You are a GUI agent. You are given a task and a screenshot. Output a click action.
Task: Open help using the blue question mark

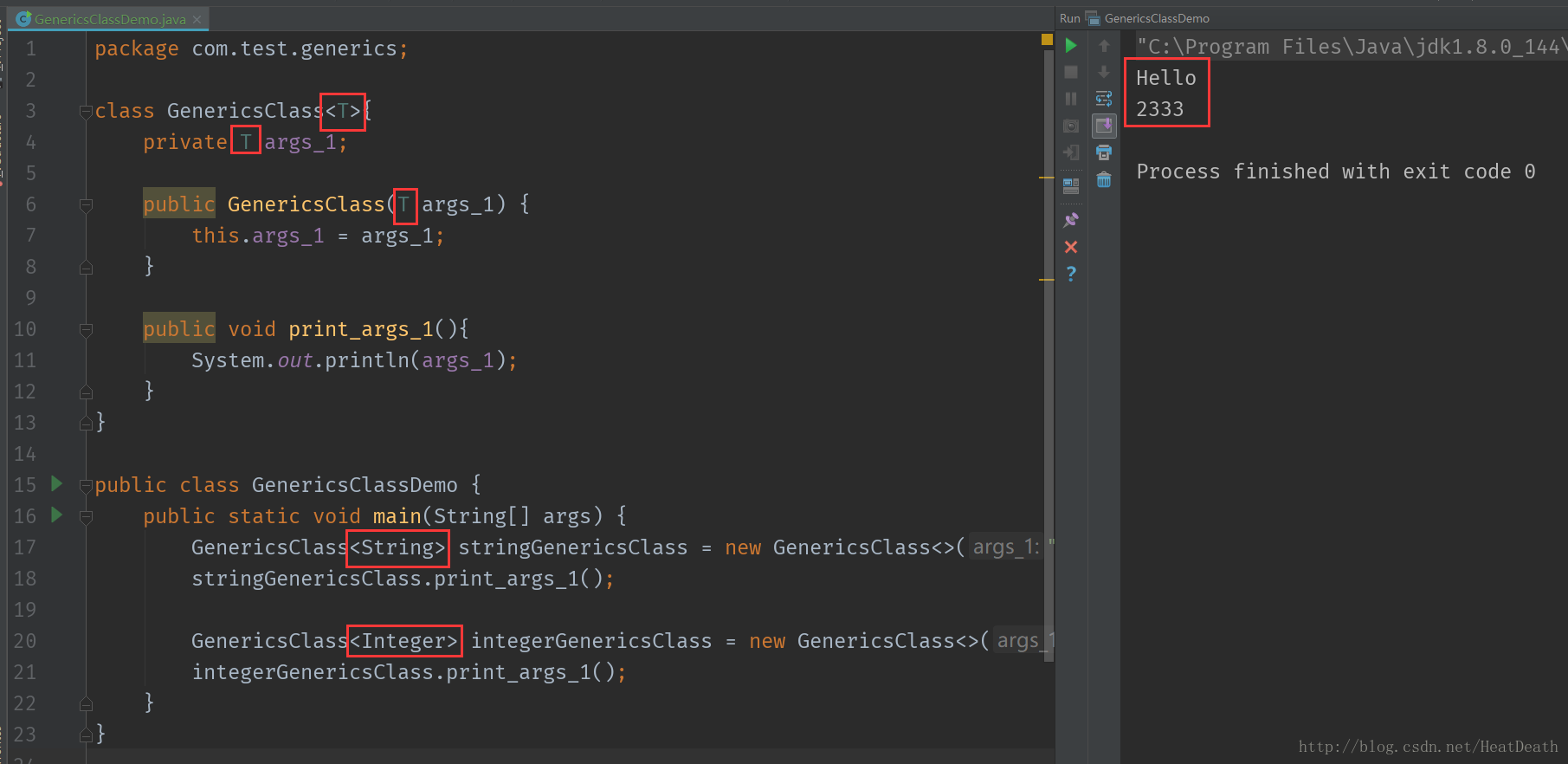tap(1071, 274)
